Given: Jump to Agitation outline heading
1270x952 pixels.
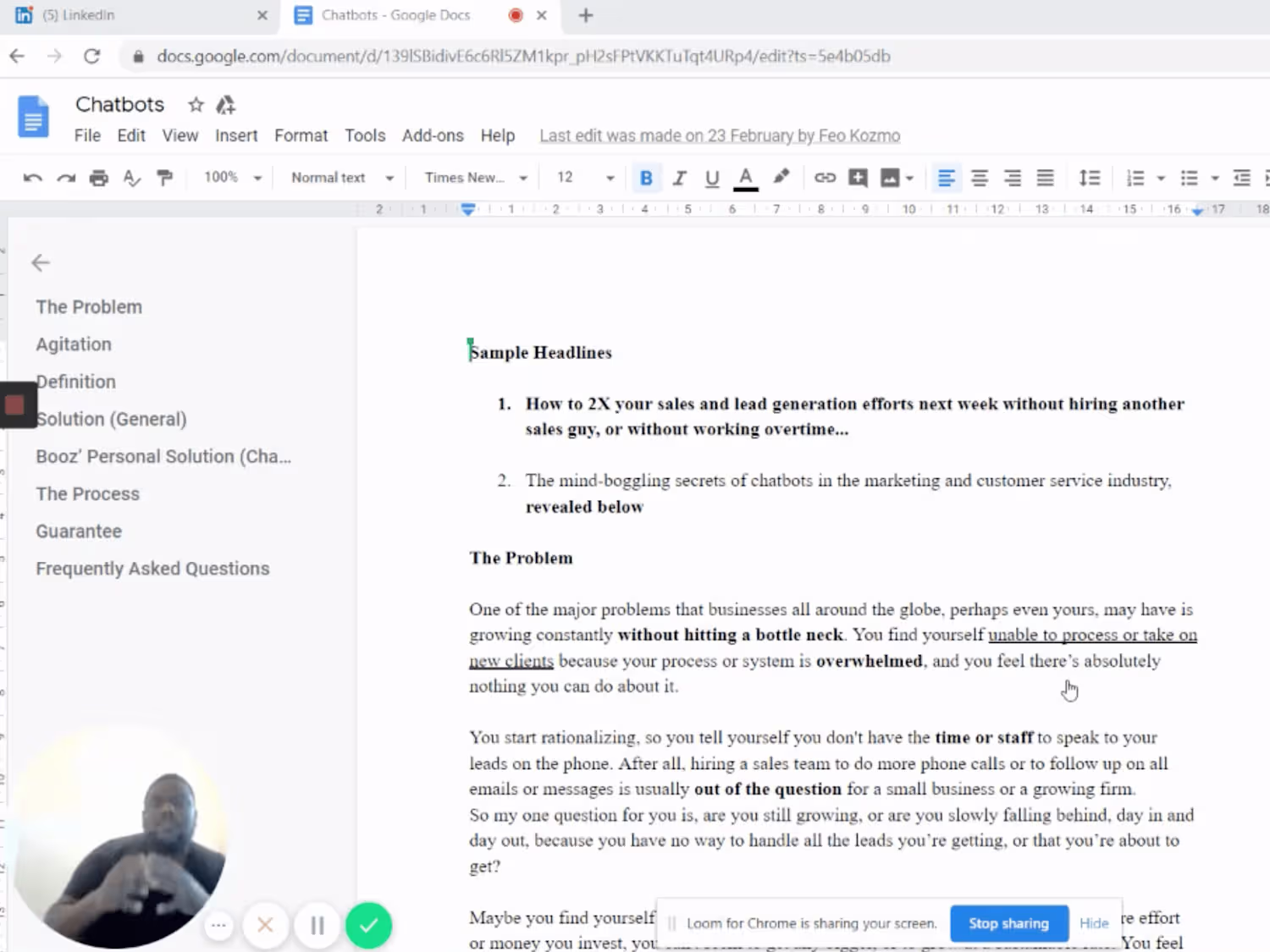Looking at the screenshot, I should pos(74,344).
